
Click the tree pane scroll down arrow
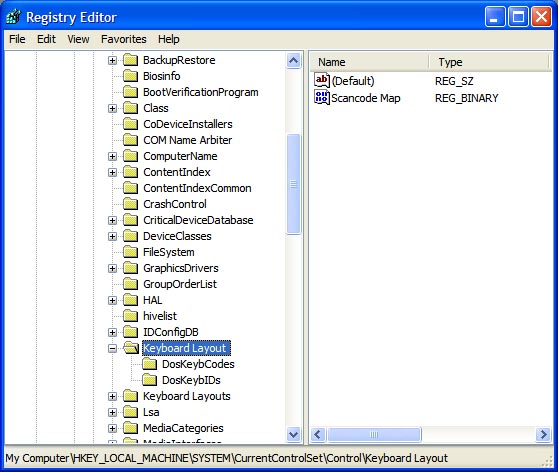click(x=294, y=434)
